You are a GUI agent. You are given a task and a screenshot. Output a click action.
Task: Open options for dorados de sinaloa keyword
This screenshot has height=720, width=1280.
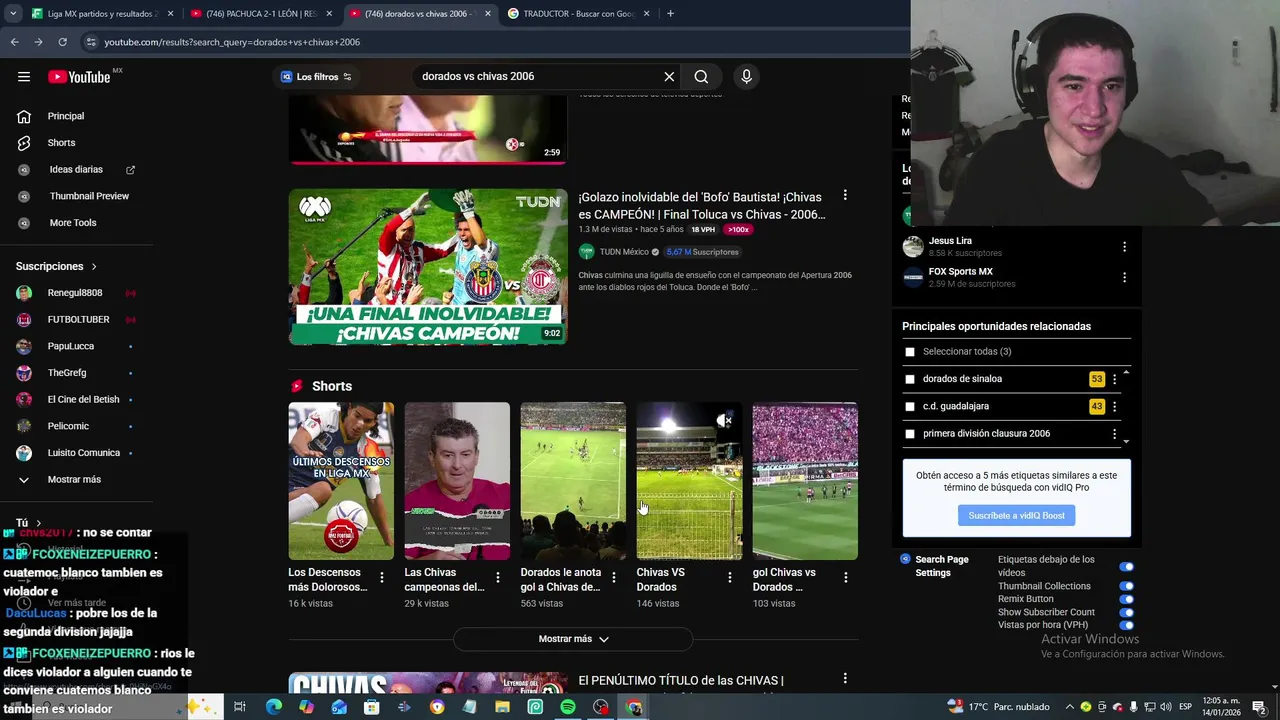1114,379
